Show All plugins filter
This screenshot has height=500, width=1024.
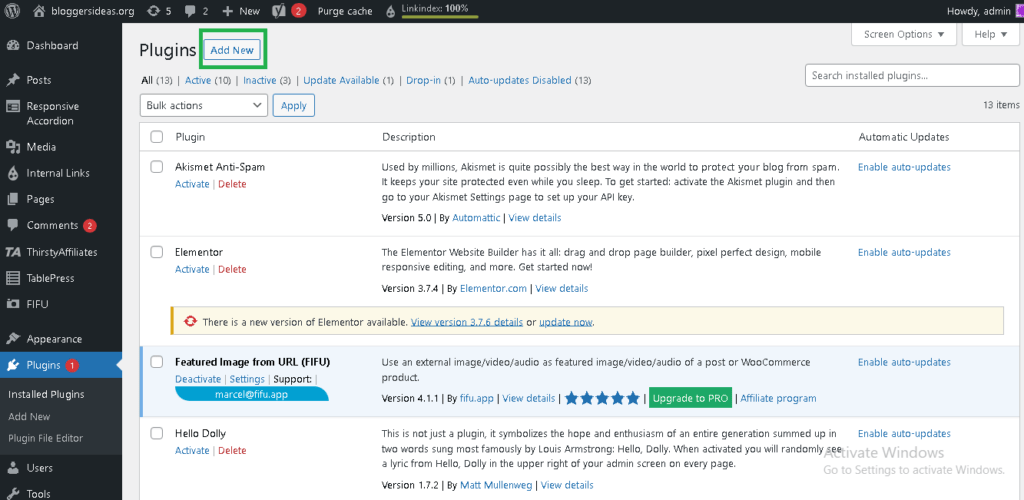point(147,80)
